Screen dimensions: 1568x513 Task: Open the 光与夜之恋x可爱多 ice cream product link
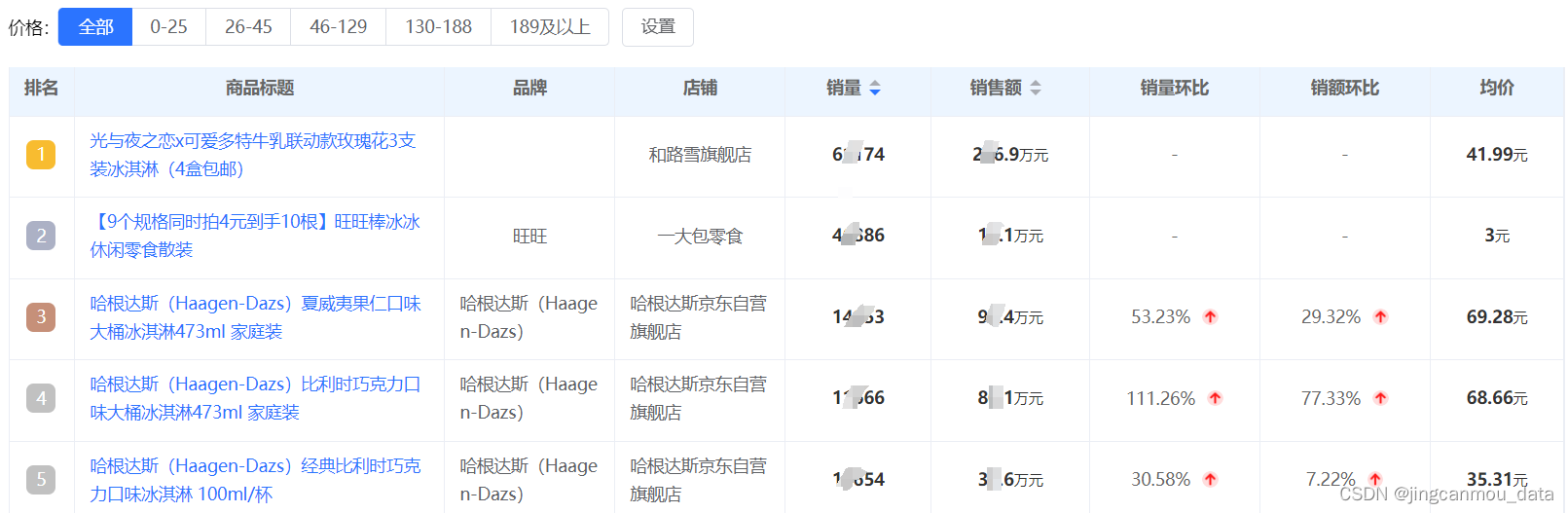pyautogui.click(x=253, y=155)
